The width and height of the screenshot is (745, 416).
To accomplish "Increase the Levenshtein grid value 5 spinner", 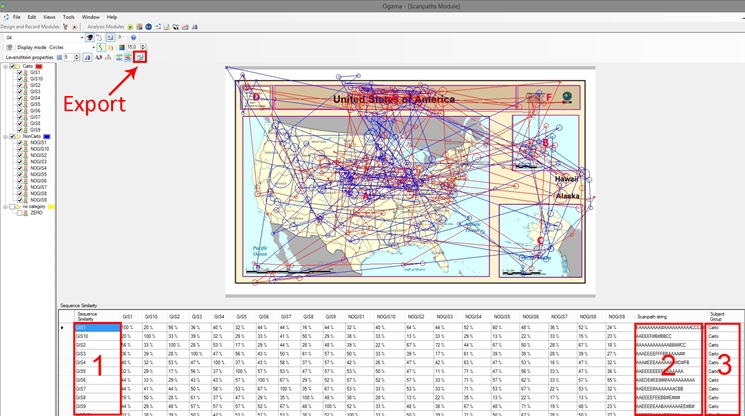I will coord(77,56).
